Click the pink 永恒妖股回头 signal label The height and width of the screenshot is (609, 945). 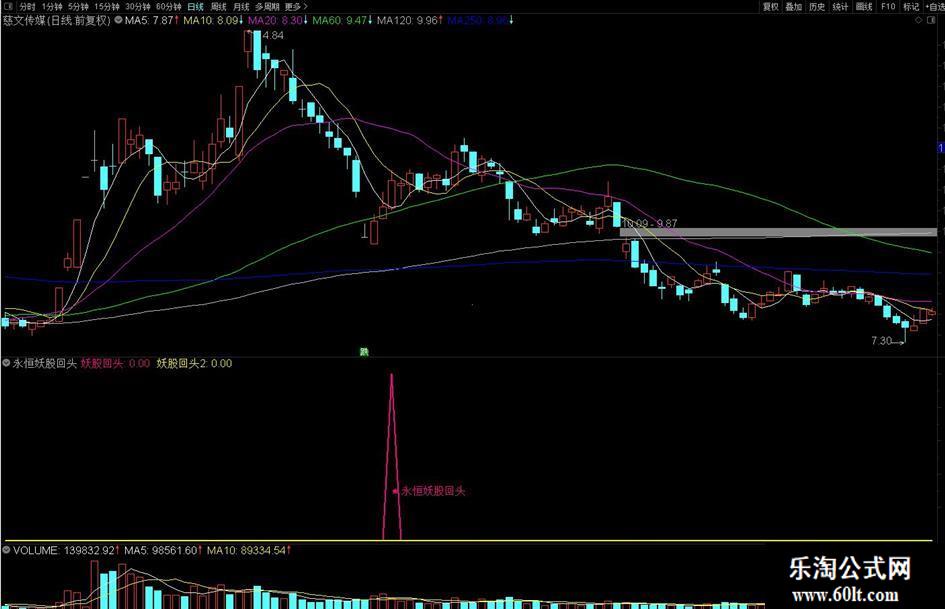pyautogui.click(x=433, y=491)
